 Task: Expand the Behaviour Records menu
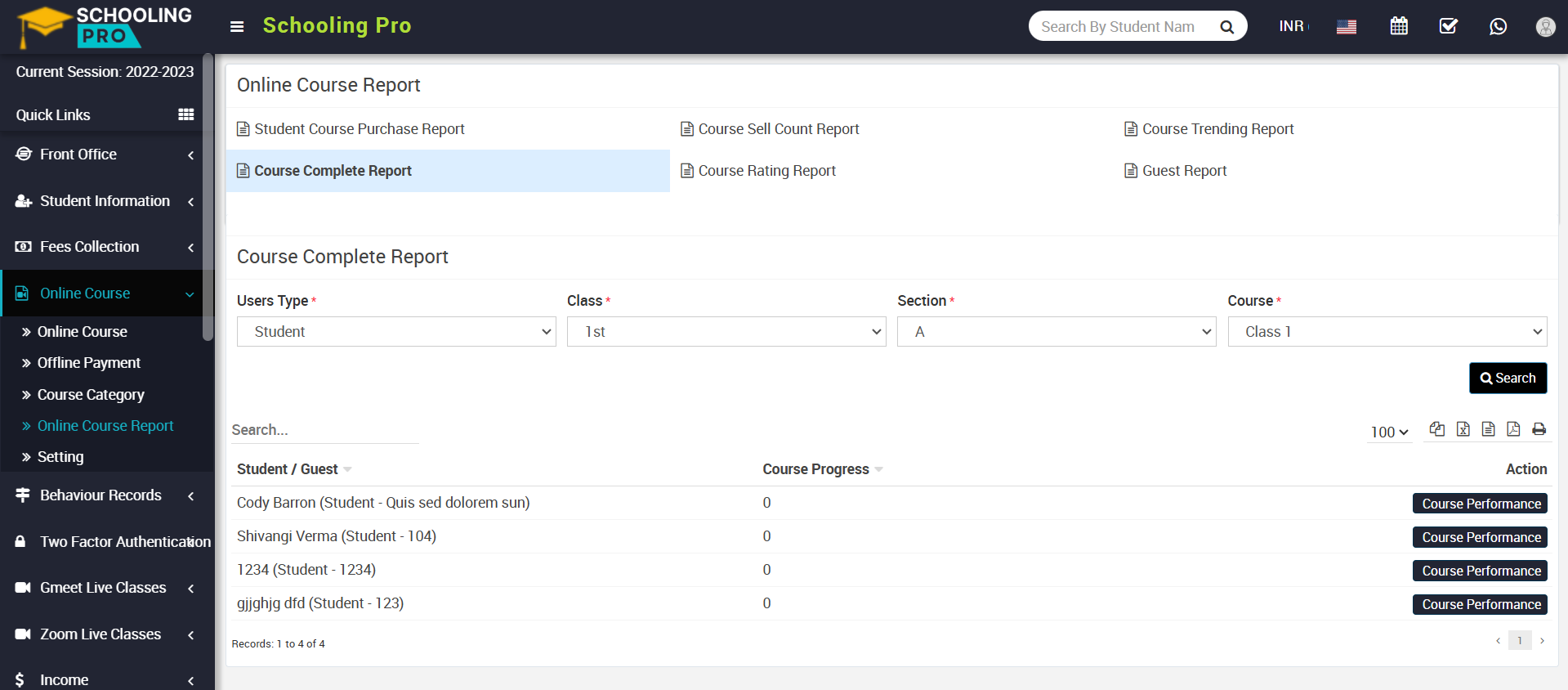(x=106, y=495)
